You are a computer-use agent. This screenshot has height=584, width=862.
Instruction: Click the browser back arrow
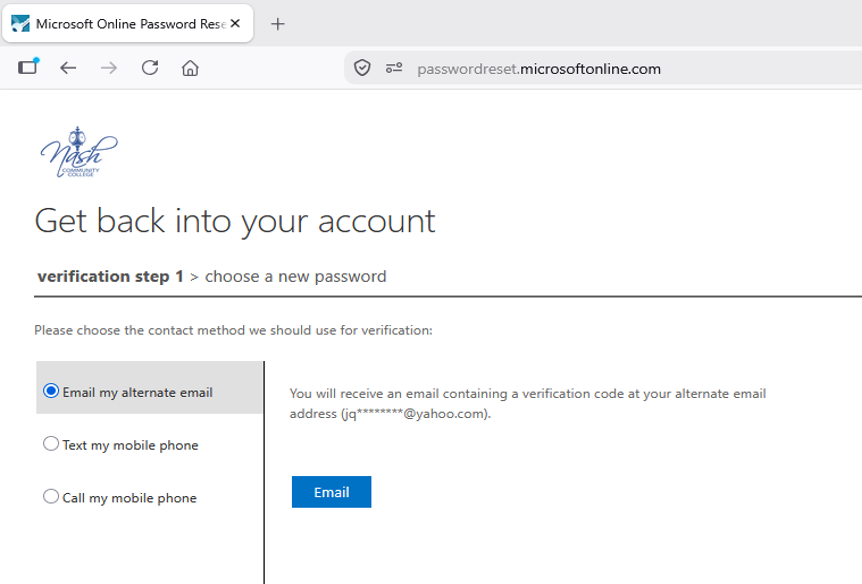68,68
